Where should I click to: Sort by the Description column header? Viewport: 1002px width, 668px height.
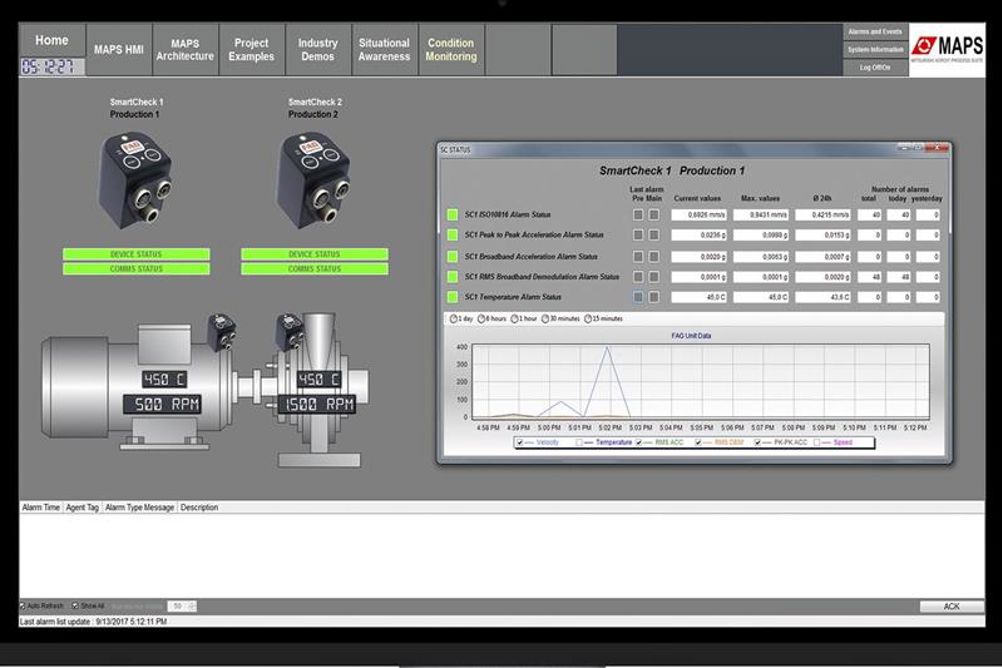199,508
